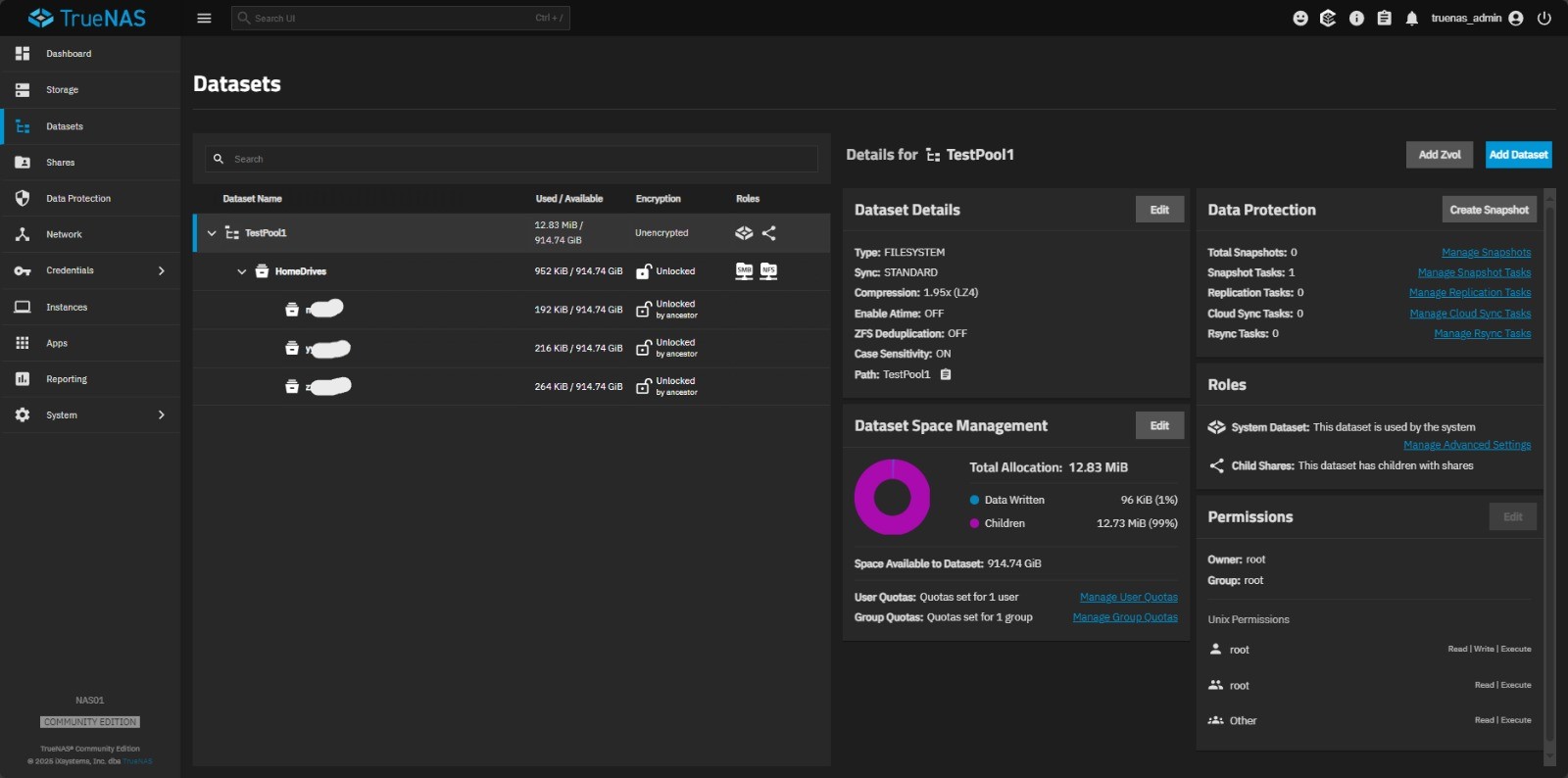This screenshot has width=1568, height=778.
Task: Collapse the TestPool1 dataset tree
Action: (212, 233)
